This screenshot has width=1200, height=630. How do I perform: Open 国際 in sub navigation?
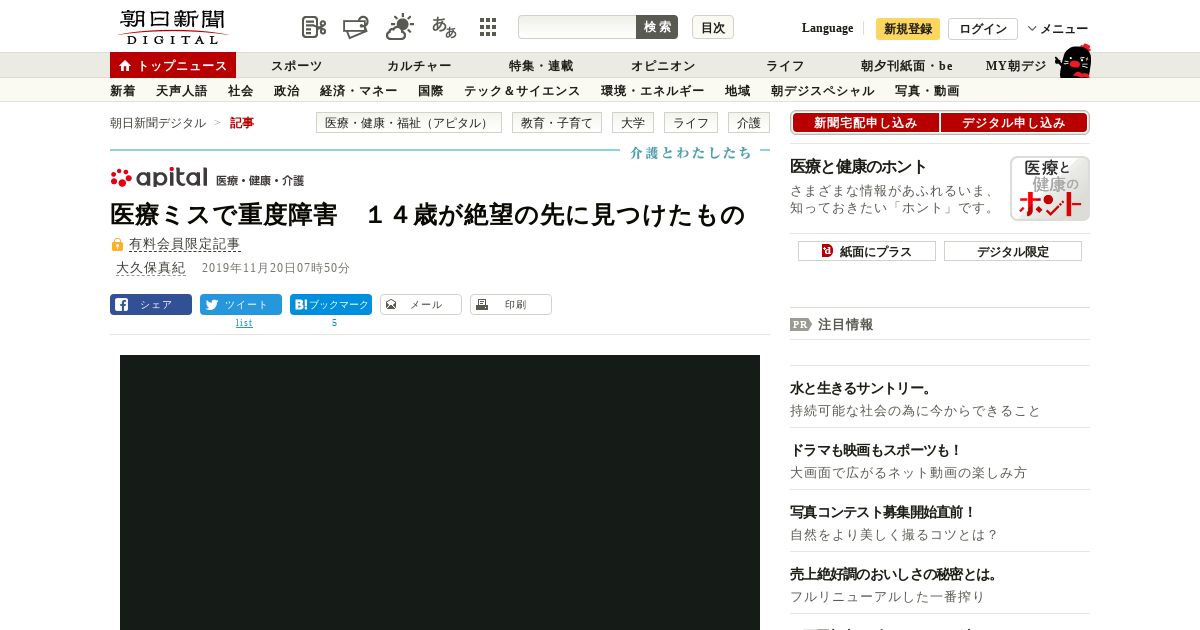(431, 90)
